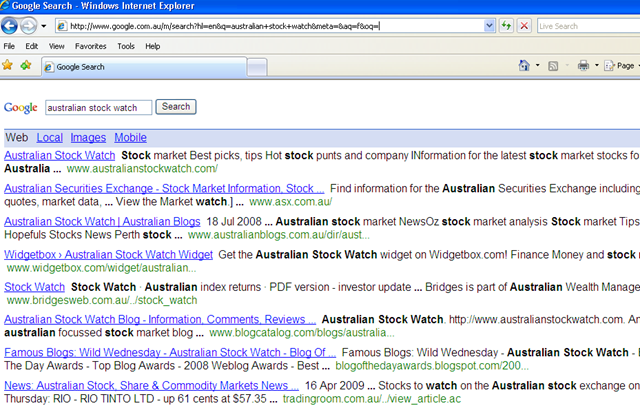640x408 pixels.
Task: Open the recent pages dropdown arrow
Action: click(44, 27)
